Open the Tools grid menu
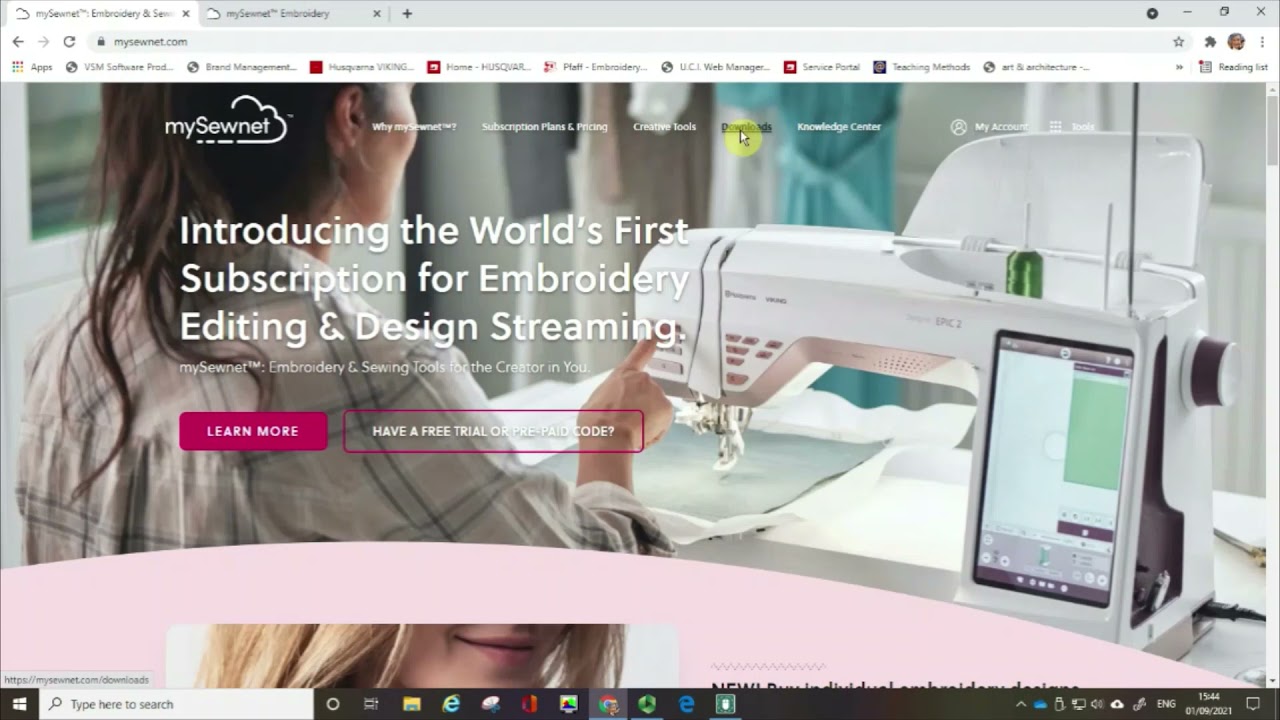Image resolution: width=1280 pixels, height=720 pixels. [1072, 127]
